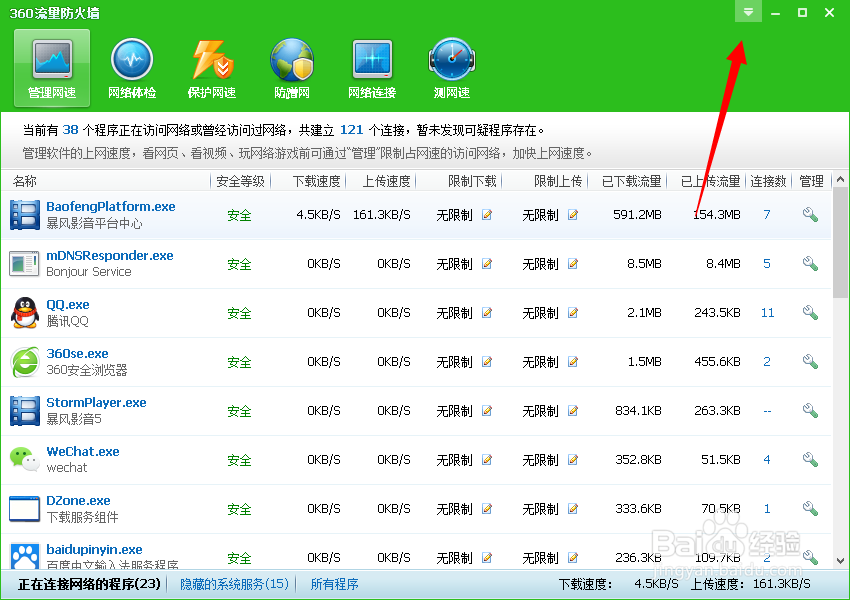
Task: Edit upload limit for WeChat.exe
Action: tap(572, 460)
